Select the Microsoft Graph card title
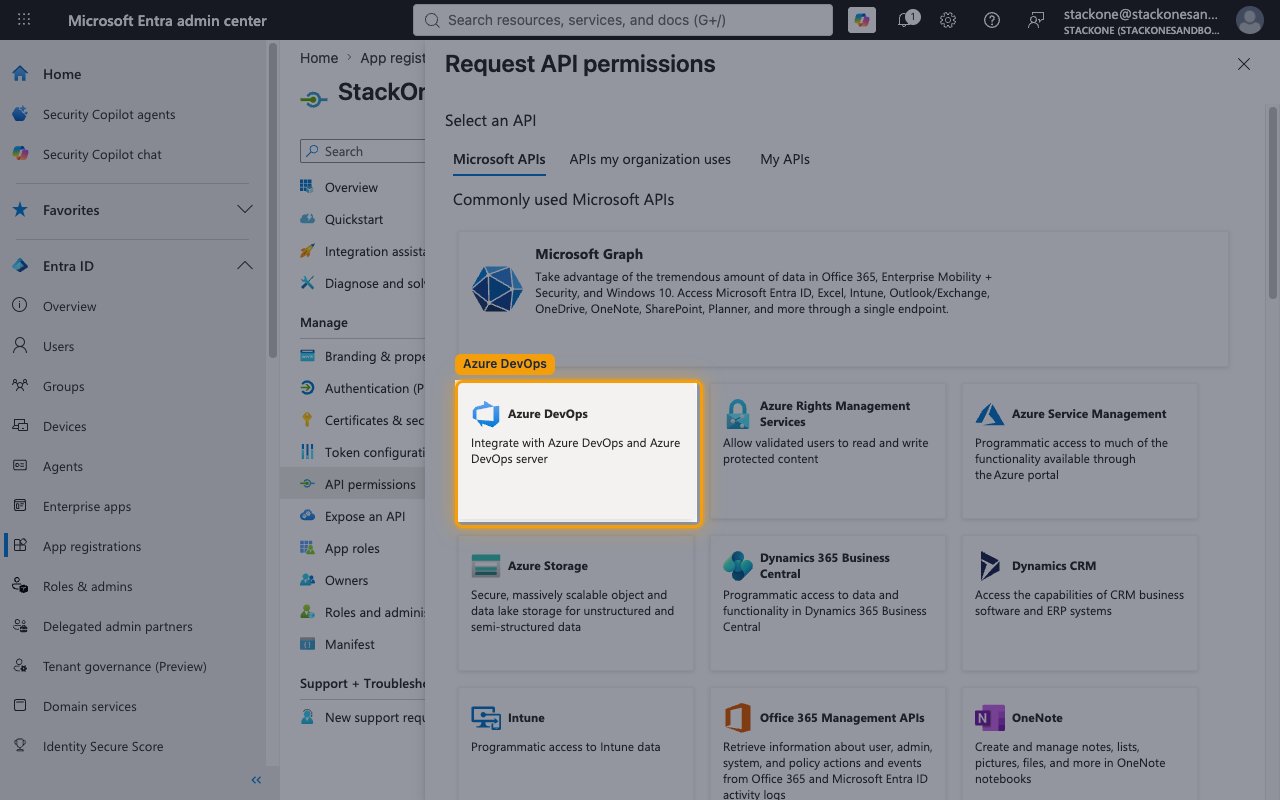 pos(589,254)
